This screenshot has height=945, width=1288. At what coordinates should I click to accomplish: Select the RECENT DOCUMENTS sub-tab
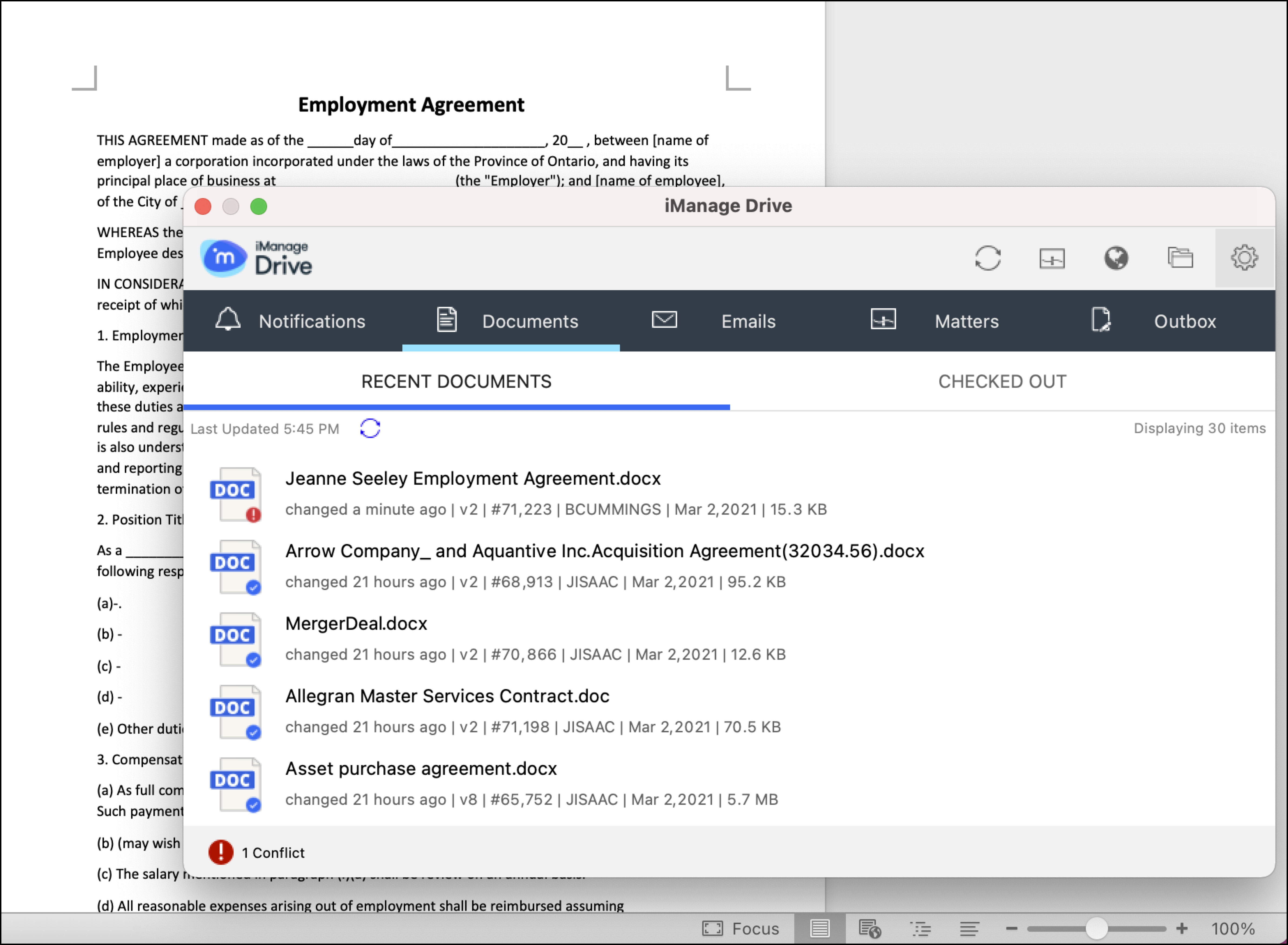[456, 381]
